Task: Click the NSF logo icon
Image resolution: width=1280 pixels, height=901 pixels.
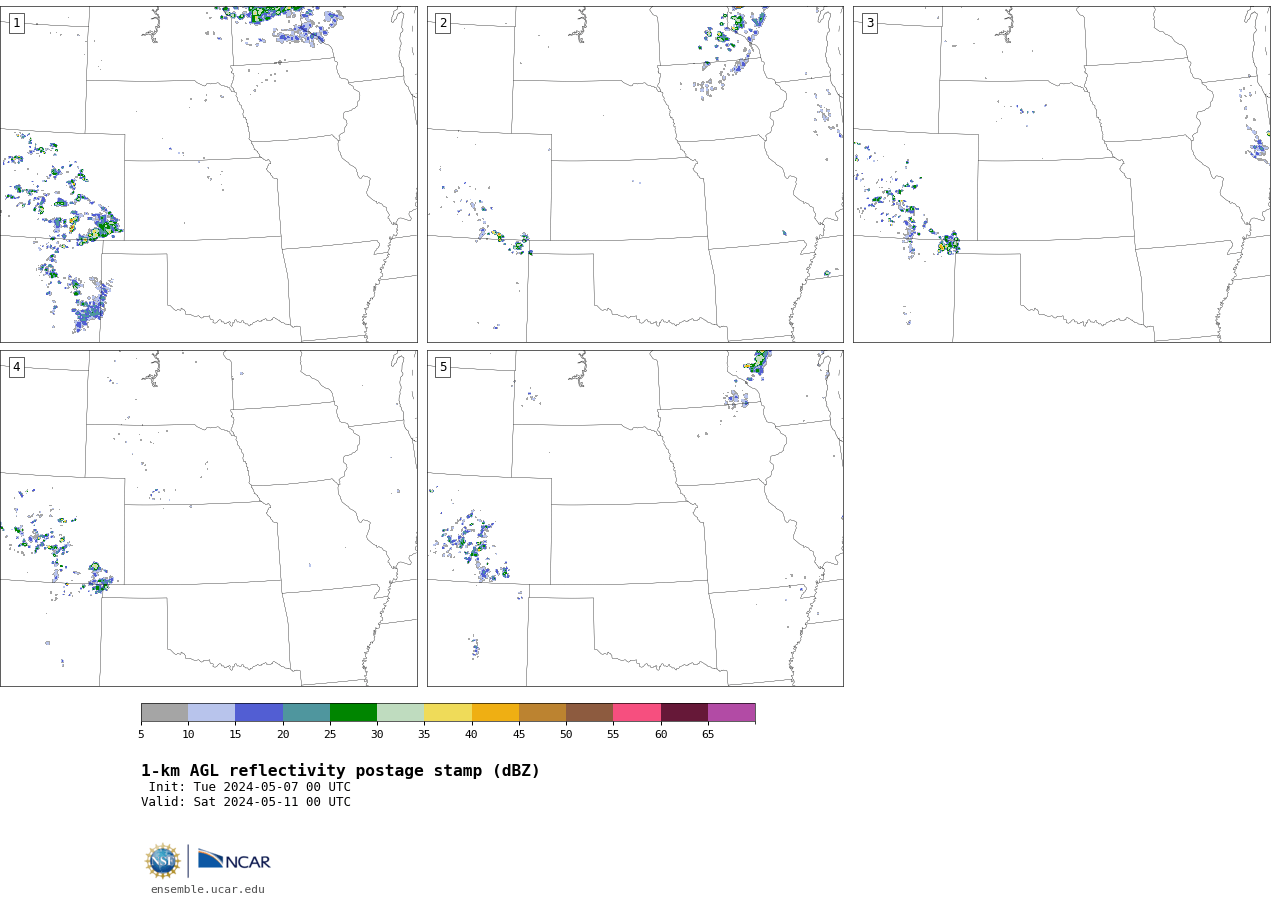Action: [x=163, y=861]
